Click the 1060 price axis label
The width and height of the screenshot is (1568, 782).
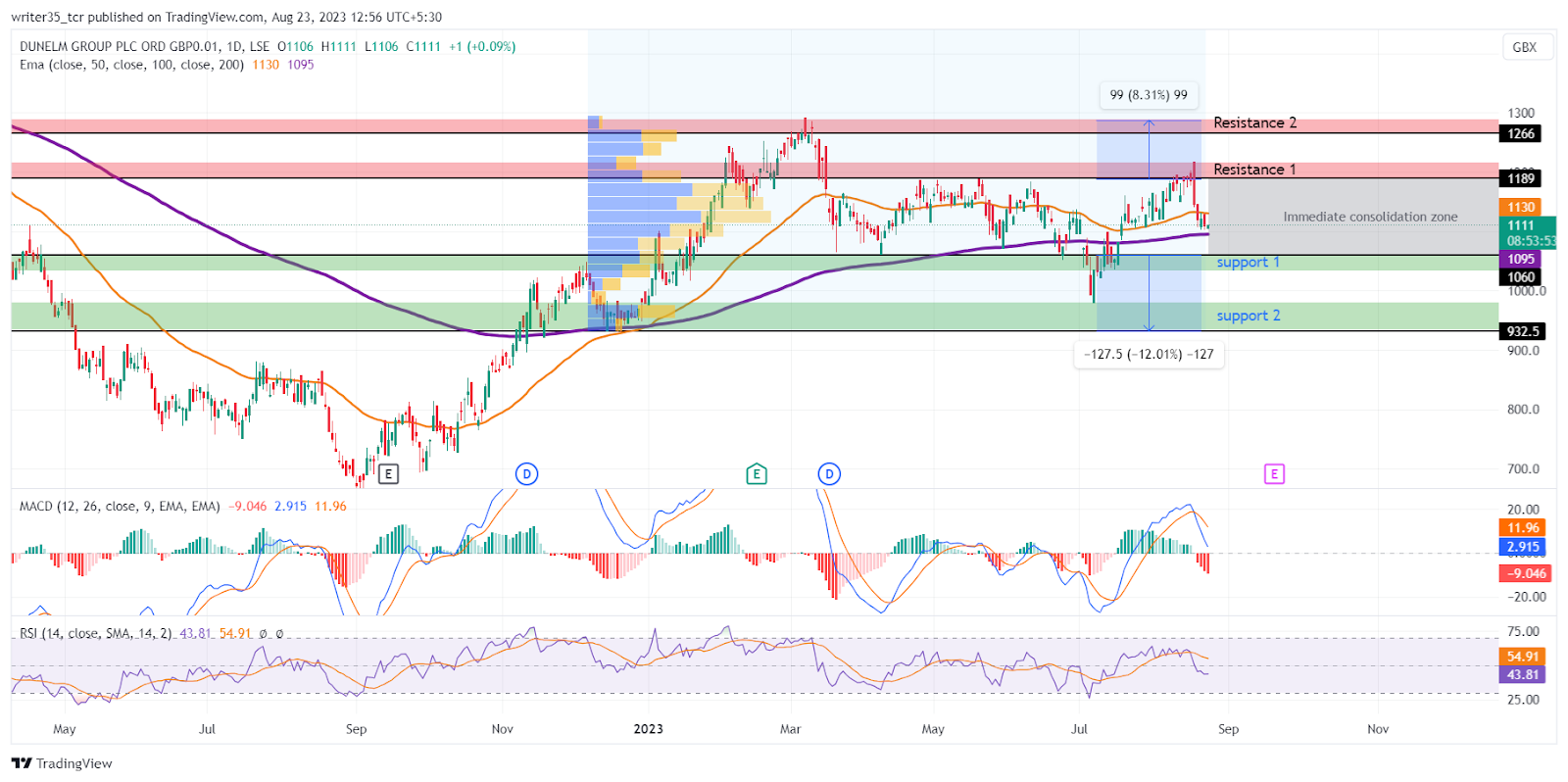(x=1521, y=277)
